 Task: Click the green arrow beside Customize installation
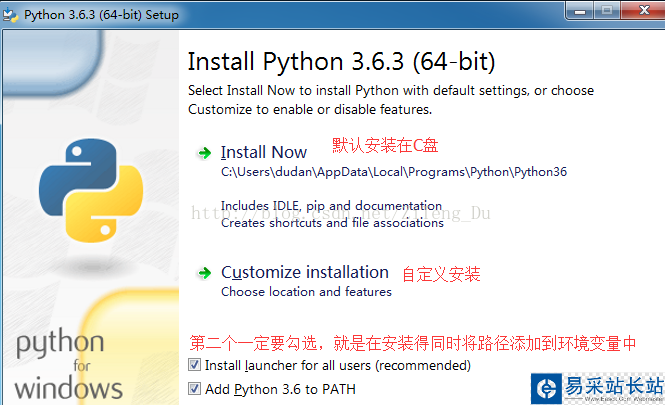pos(204,272)
